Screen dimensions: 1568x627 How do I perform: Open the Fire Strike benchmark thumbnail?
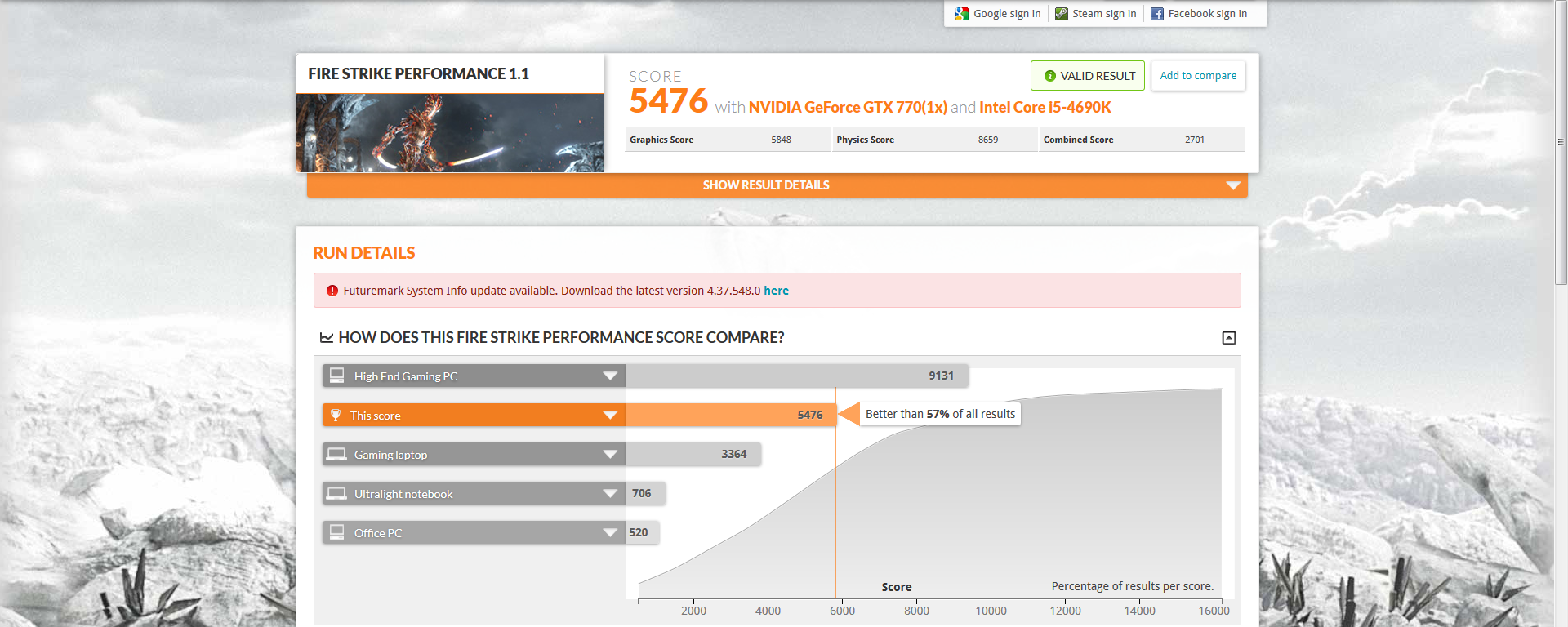coord(450,132)
